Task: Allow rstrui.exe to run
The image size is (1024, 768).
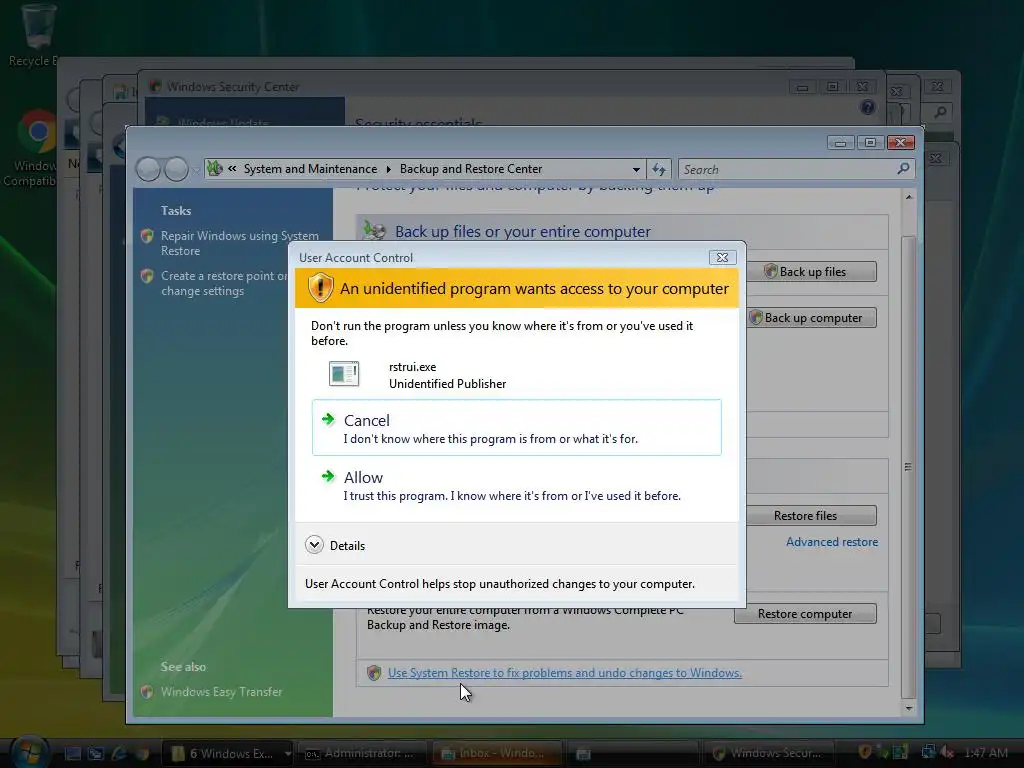Action: tap(517, 485)
